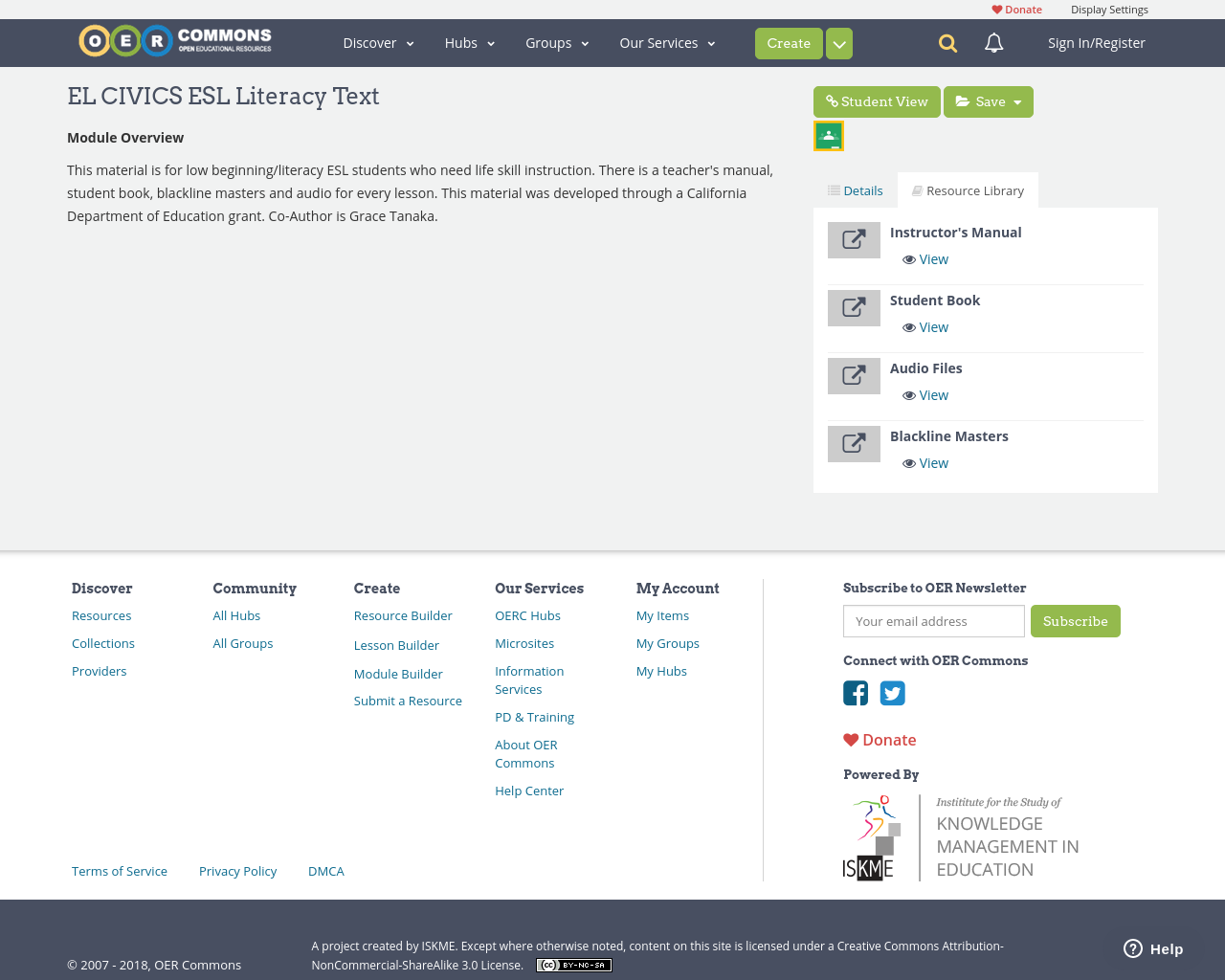This screenshot has height=980, width=1225.
Task: Switch to the Details tab
Action: (856, 190)
